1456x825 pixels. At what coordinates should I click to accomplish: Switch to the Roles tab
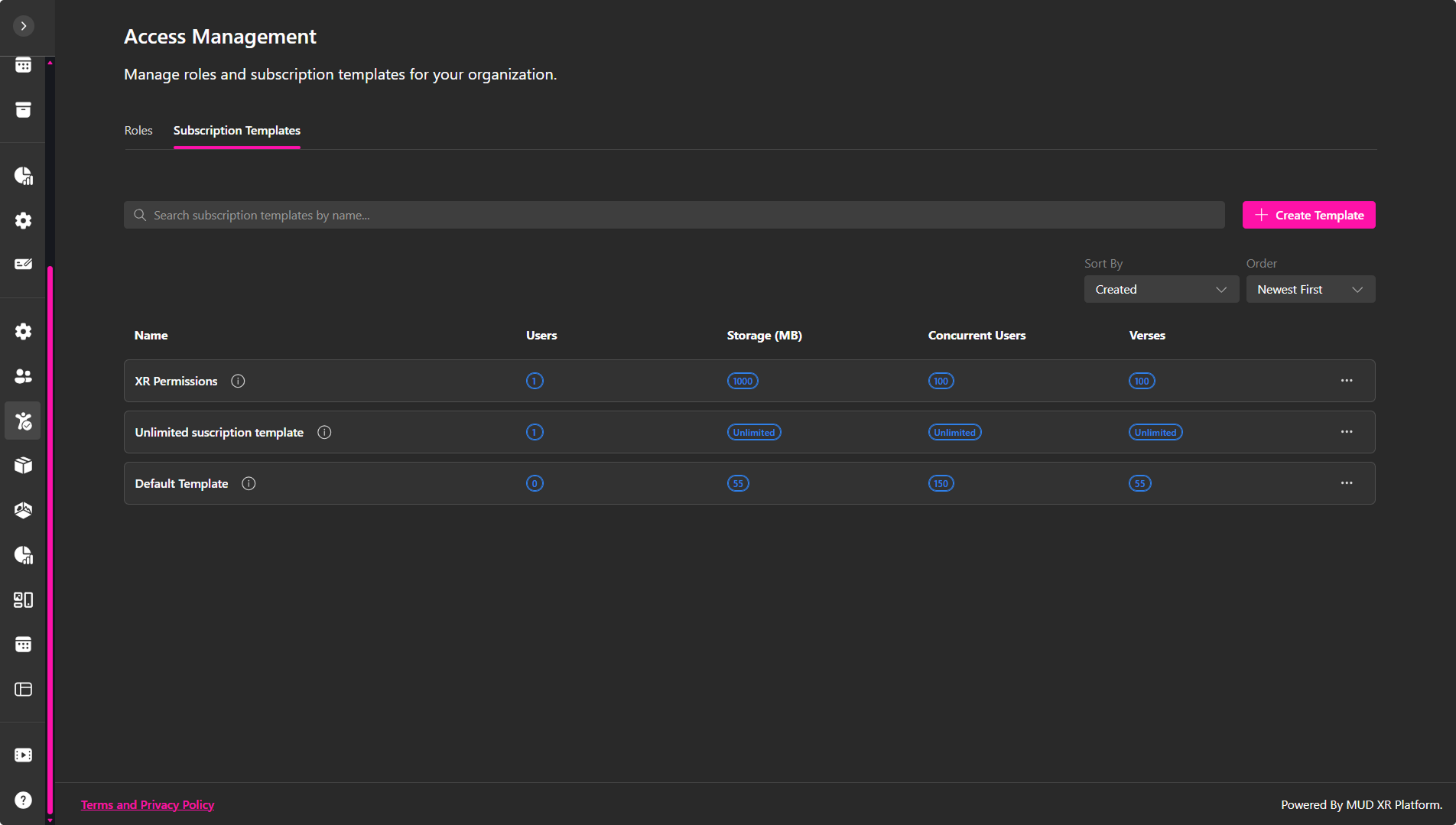point(138,131)
